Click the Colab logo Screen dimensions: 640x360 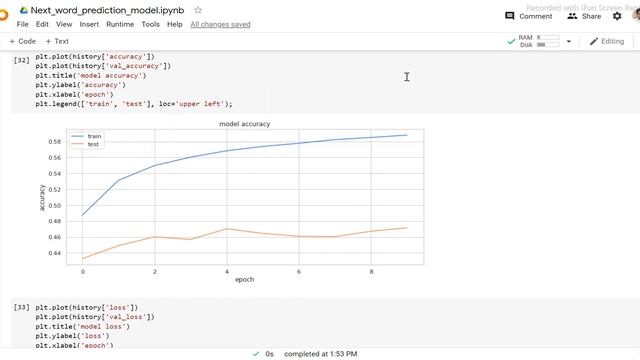(x=4, y=16)
